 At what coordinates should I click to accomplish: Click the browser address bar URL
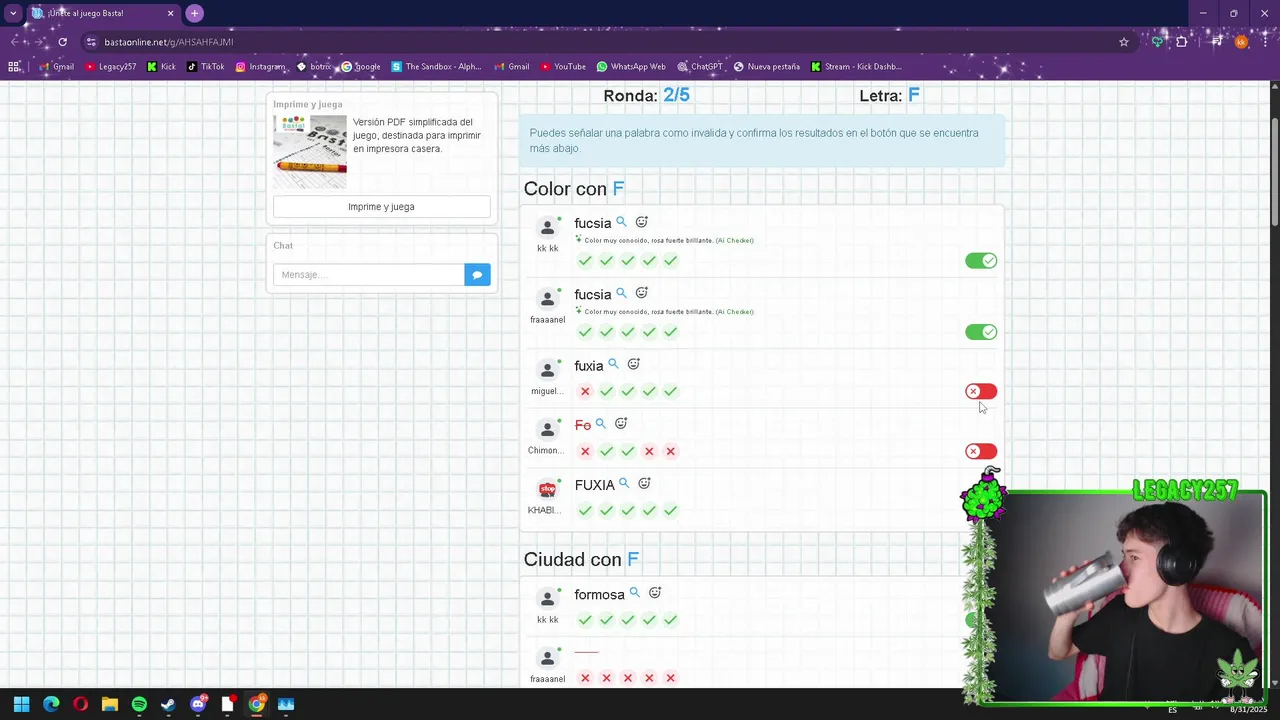click(x=169, y=42)
